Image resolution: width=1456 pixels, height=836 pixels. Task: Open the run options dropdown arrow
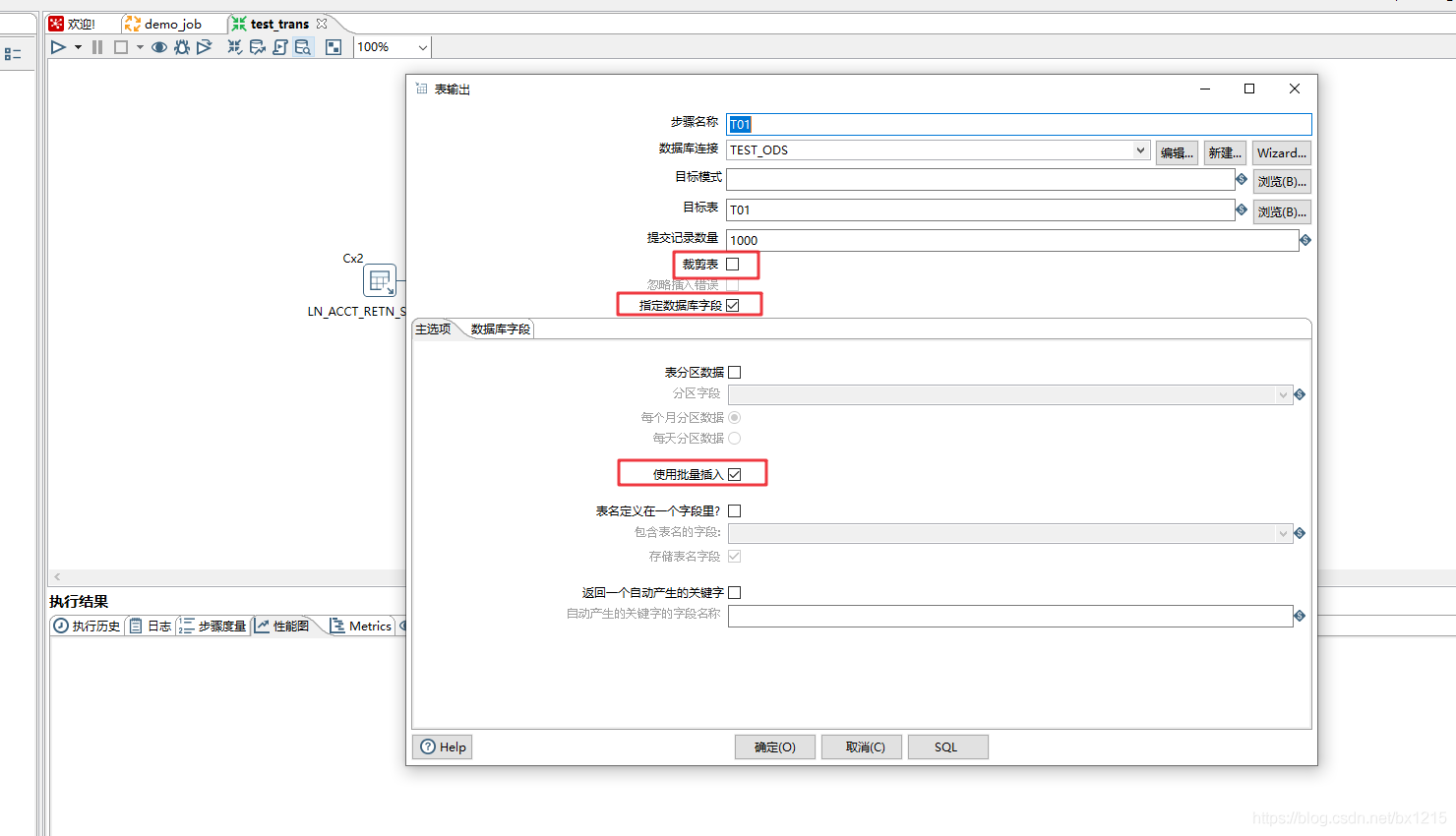click(78, 47)
